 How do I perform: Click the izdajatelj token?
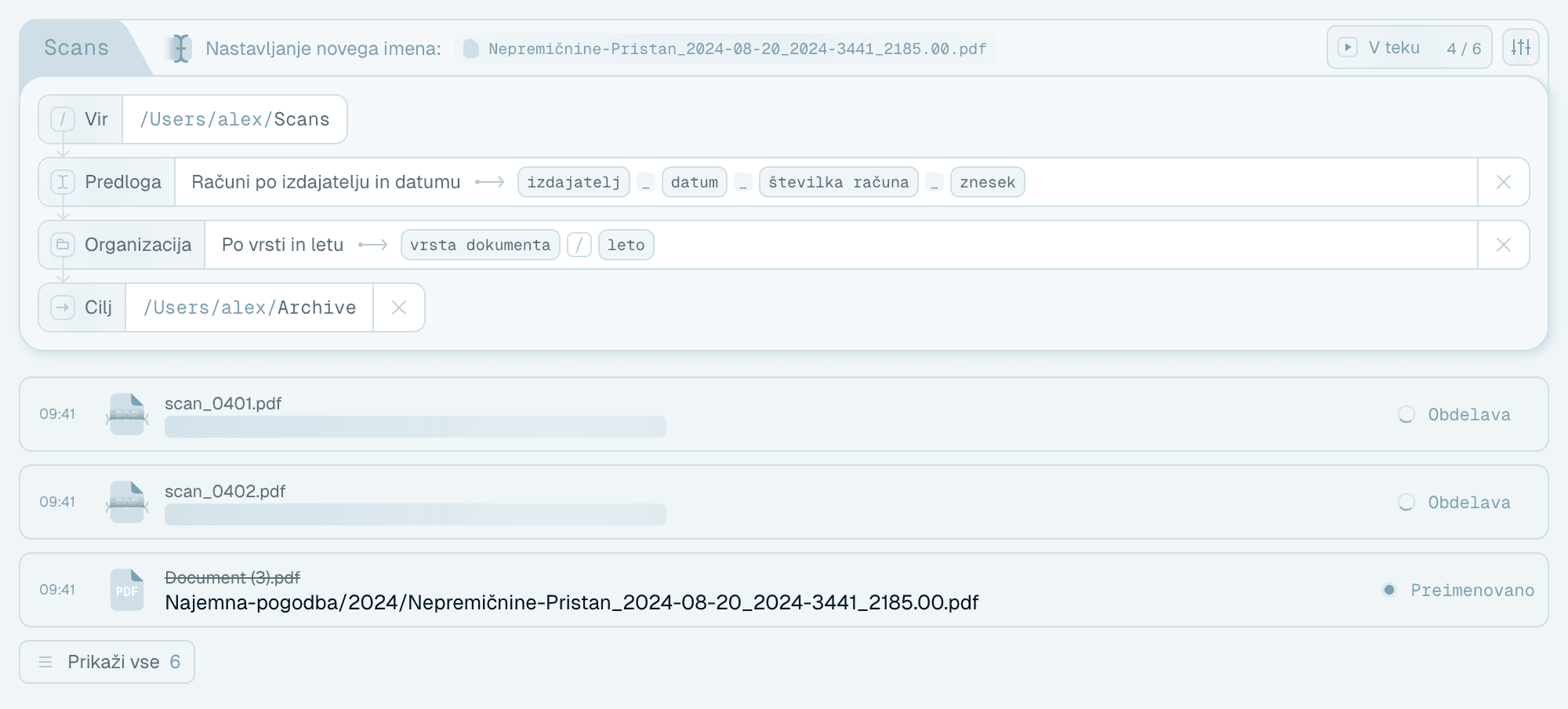[574, 182]
